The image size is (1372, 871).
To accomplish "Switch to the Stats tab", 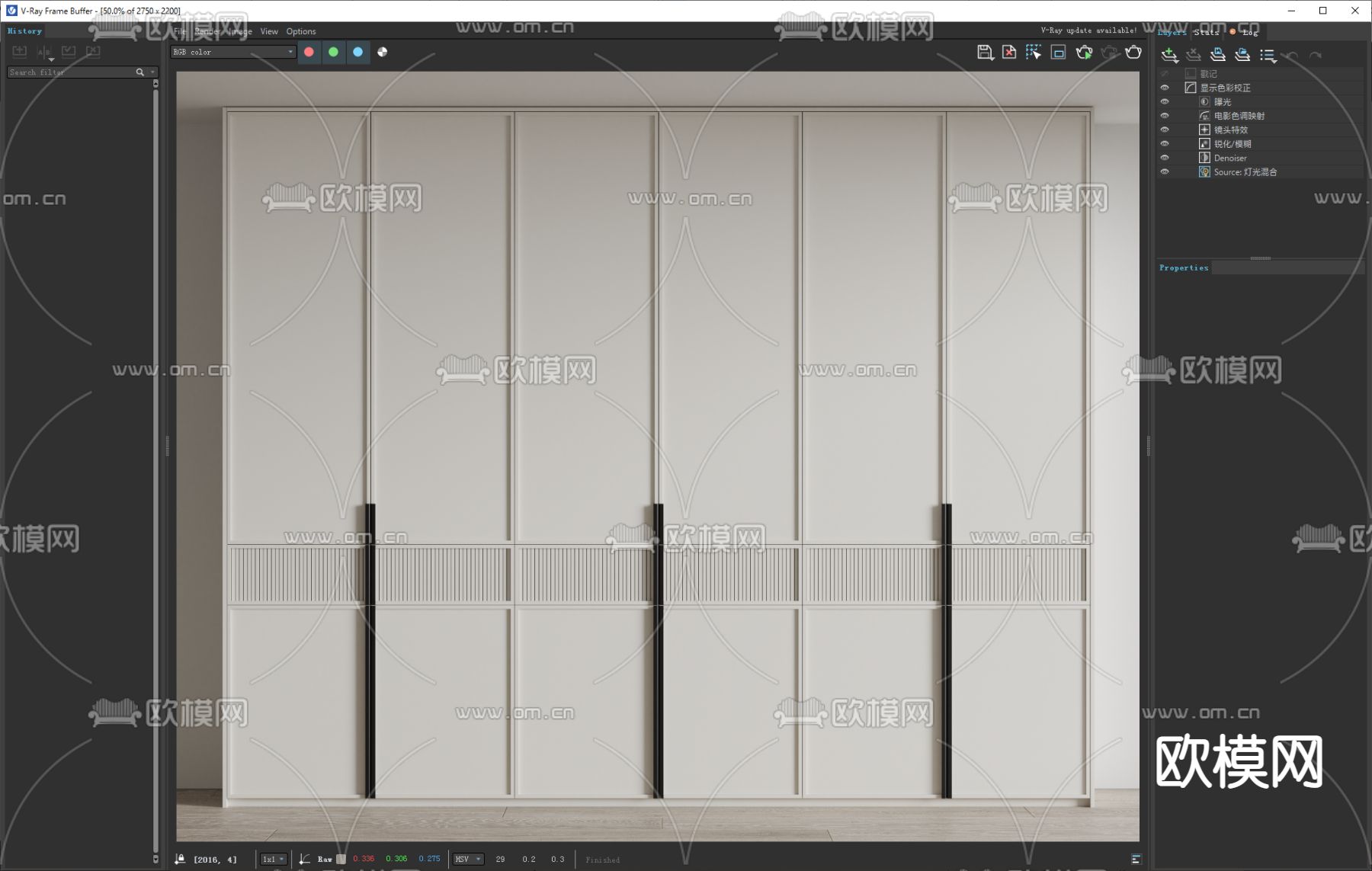I will pyautogui.click(x=1206, y=32).
